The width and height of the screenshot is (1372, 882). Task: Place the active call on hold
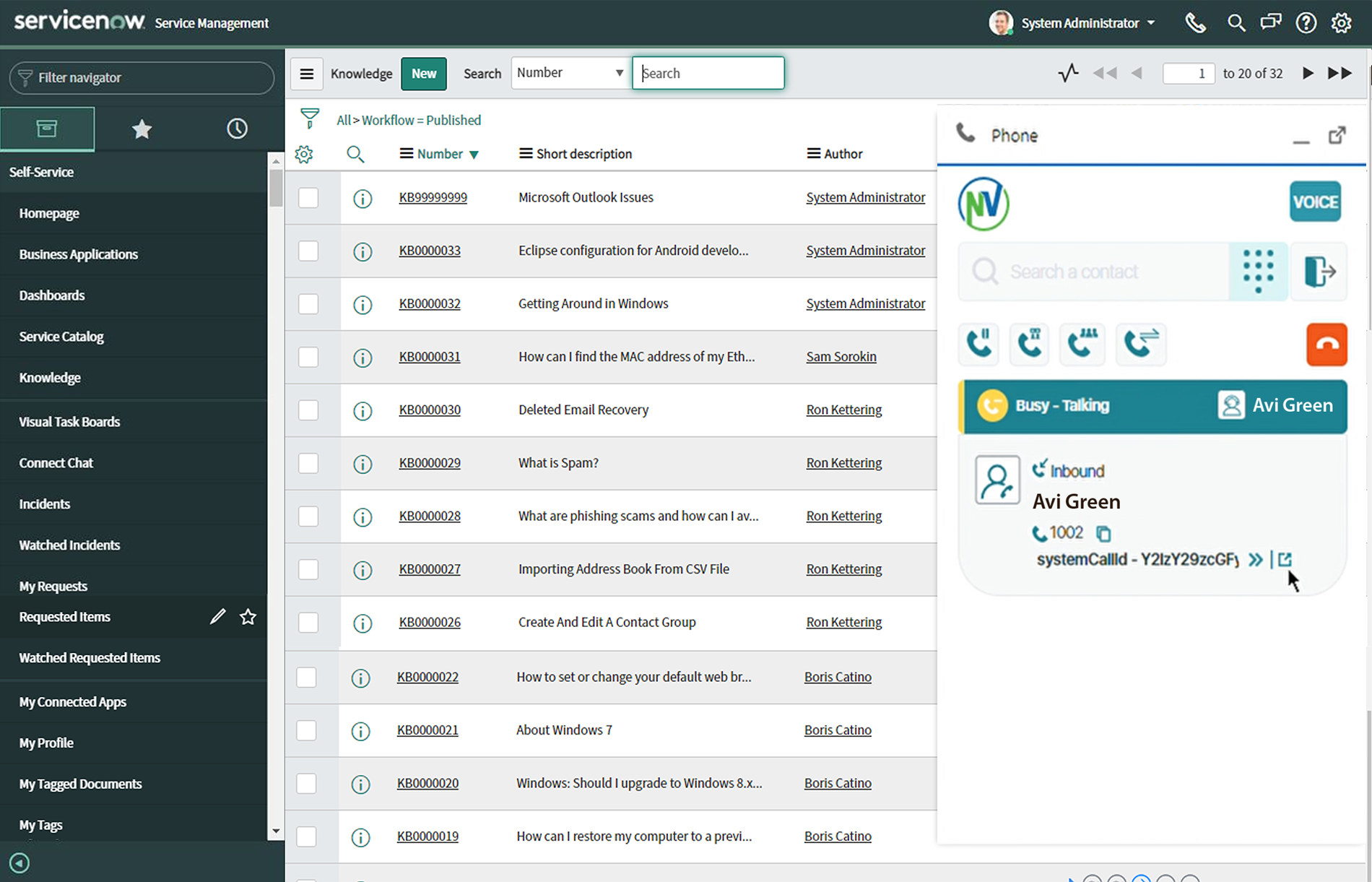(x=978, y=344)
